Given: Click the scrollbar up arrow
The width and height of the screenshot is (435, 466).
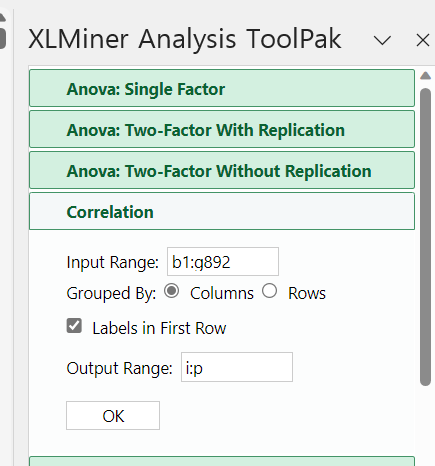Looking at the screenshot, I should (x=425, y=76).
